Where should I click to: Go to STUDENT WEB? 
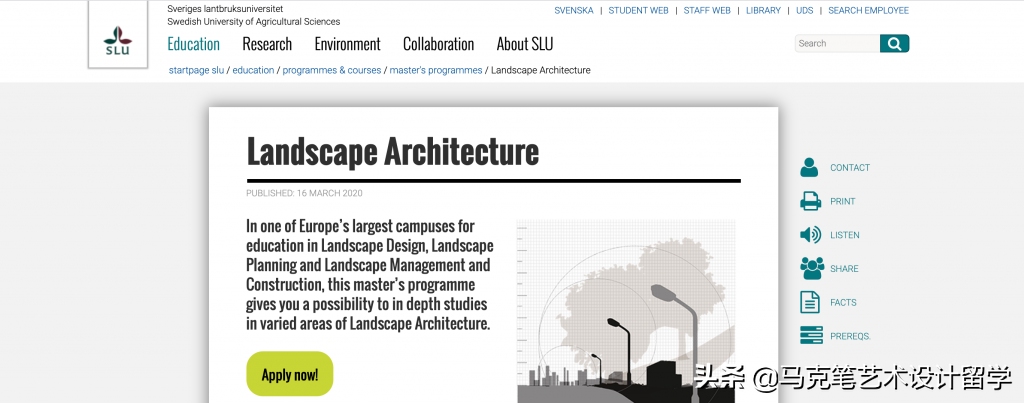tap(639, 10)
